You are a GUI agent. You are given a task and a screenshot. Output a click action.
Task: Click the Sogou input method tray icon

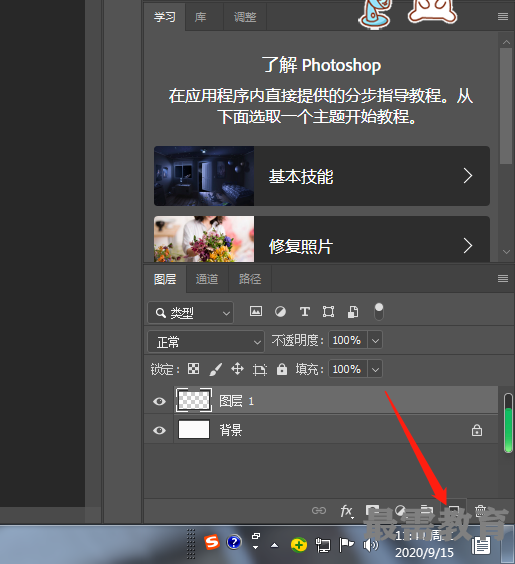(212, 542)
